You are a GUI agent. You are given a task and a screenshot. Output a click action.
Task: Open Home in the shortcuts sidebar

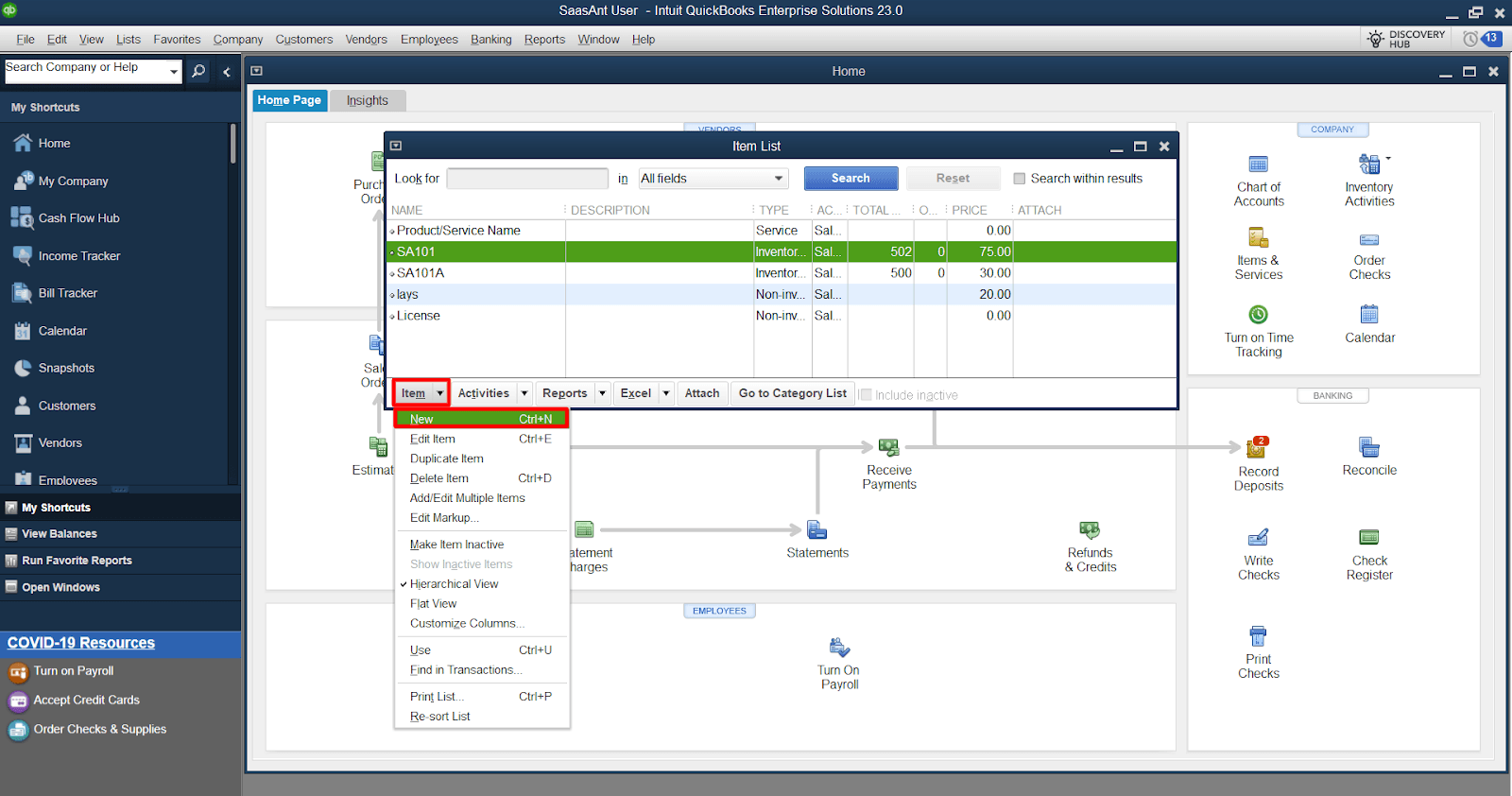pyautogui.click(x=54, y=144)
